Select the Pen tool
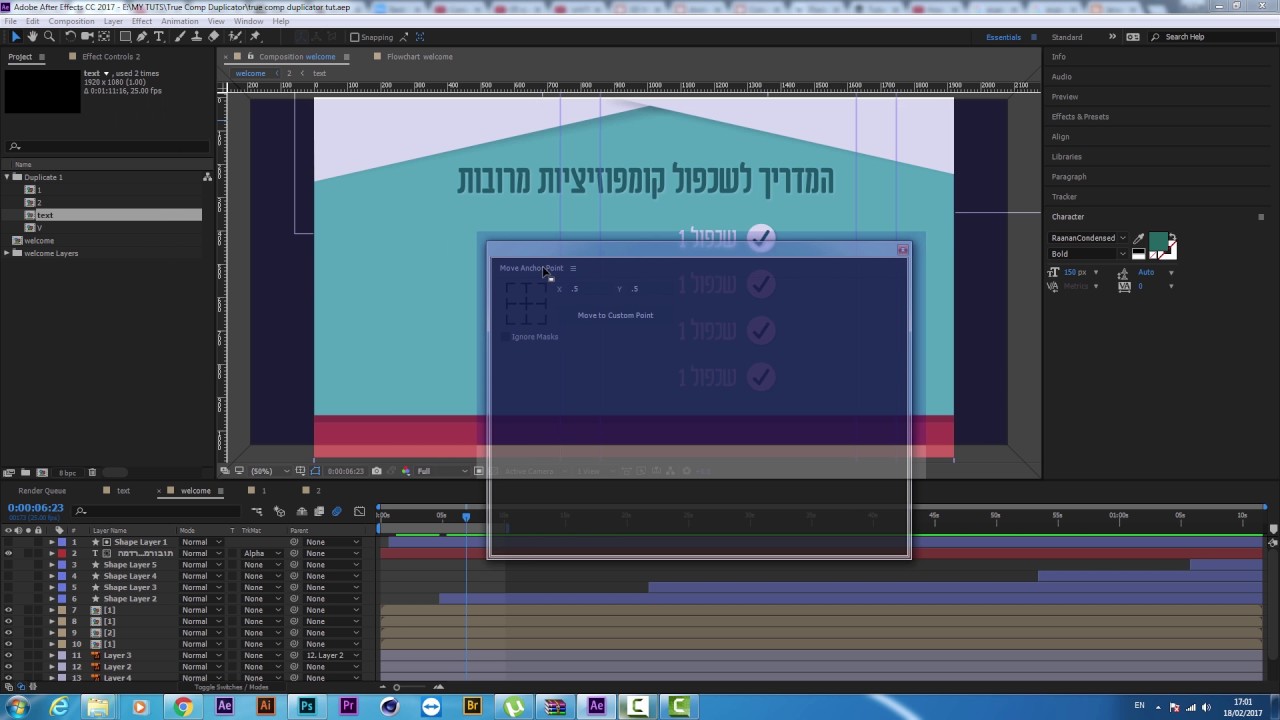The width and height of the screenshot is (1280, 720). 142,36
